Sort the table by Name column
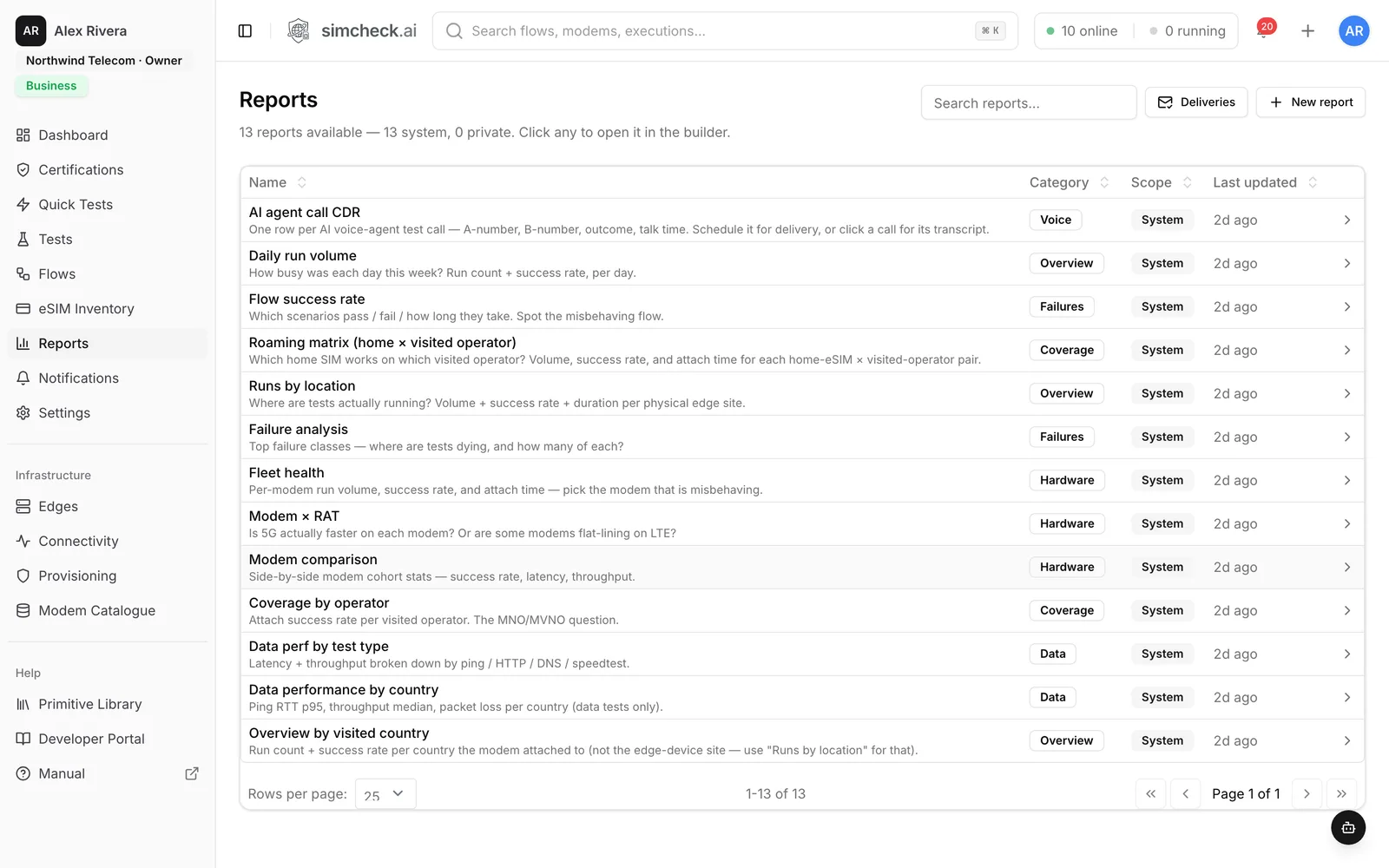1389x868 pixels. (x=278, y=182)
